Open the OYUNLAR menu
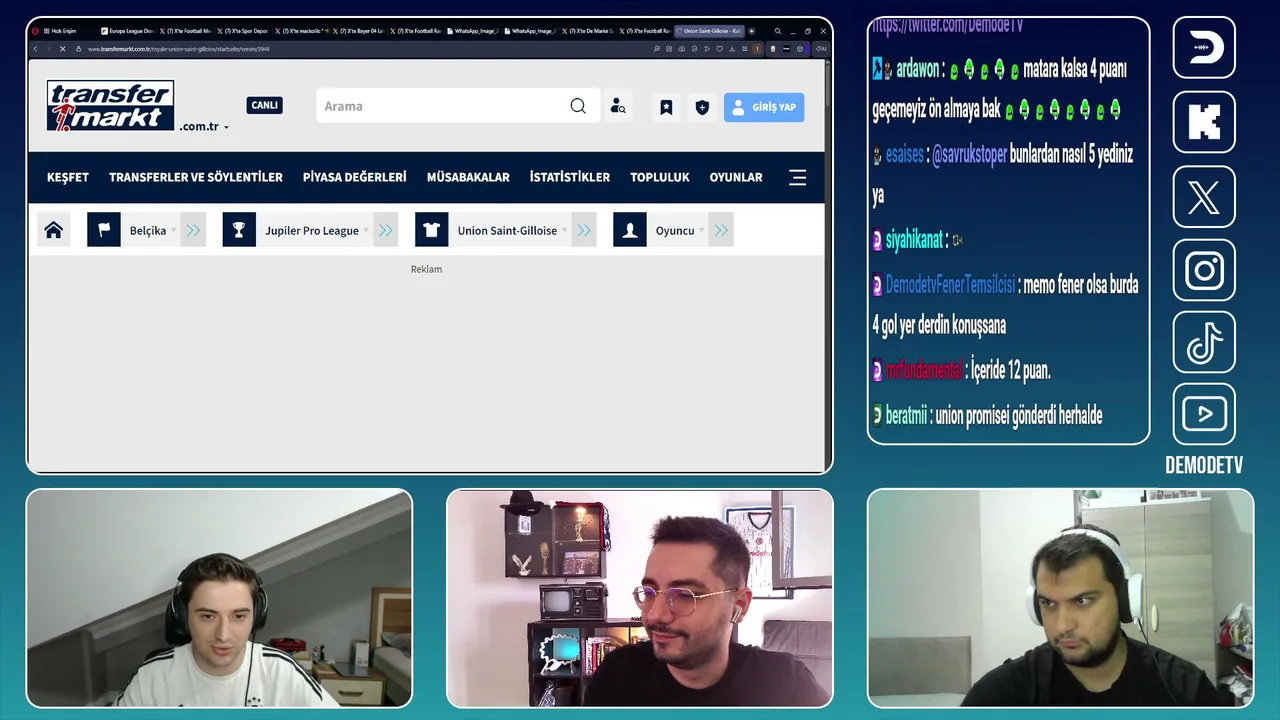This screenshot has width=1280, height=720. 736,177
